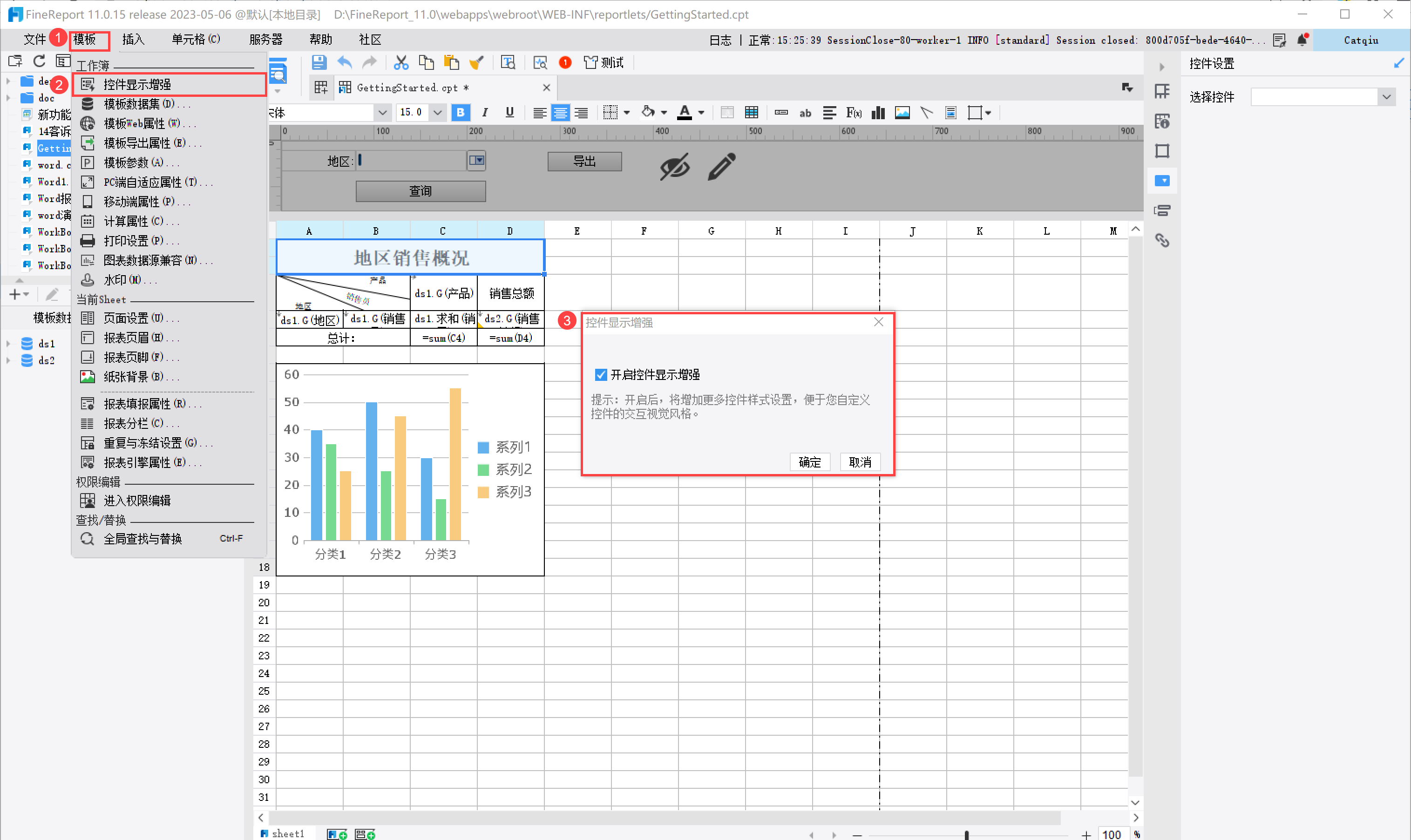This screenshot has width=1411, height=840.
Task: Open the 服务器 menu
Action: (x=265, y=40)
